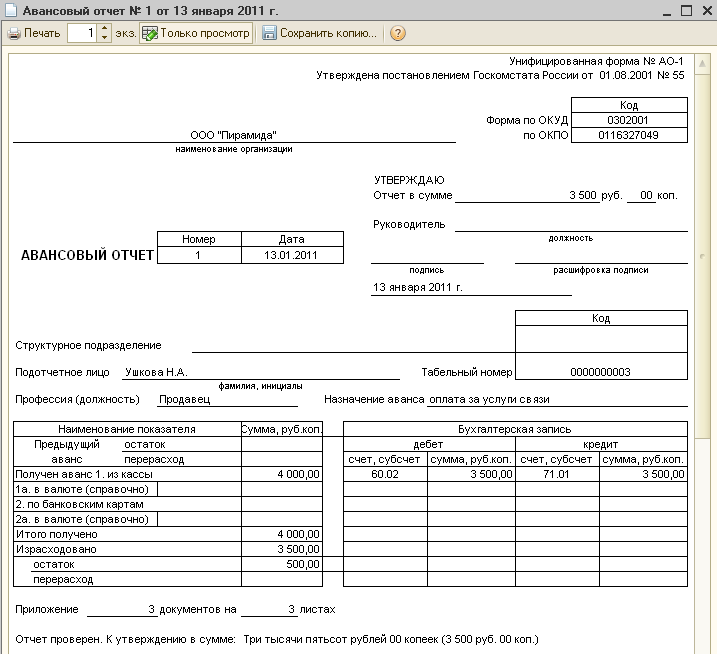Select the табельный номер cell 0000000003
This screenshot has height=654, width=717.
click(601, 372)
